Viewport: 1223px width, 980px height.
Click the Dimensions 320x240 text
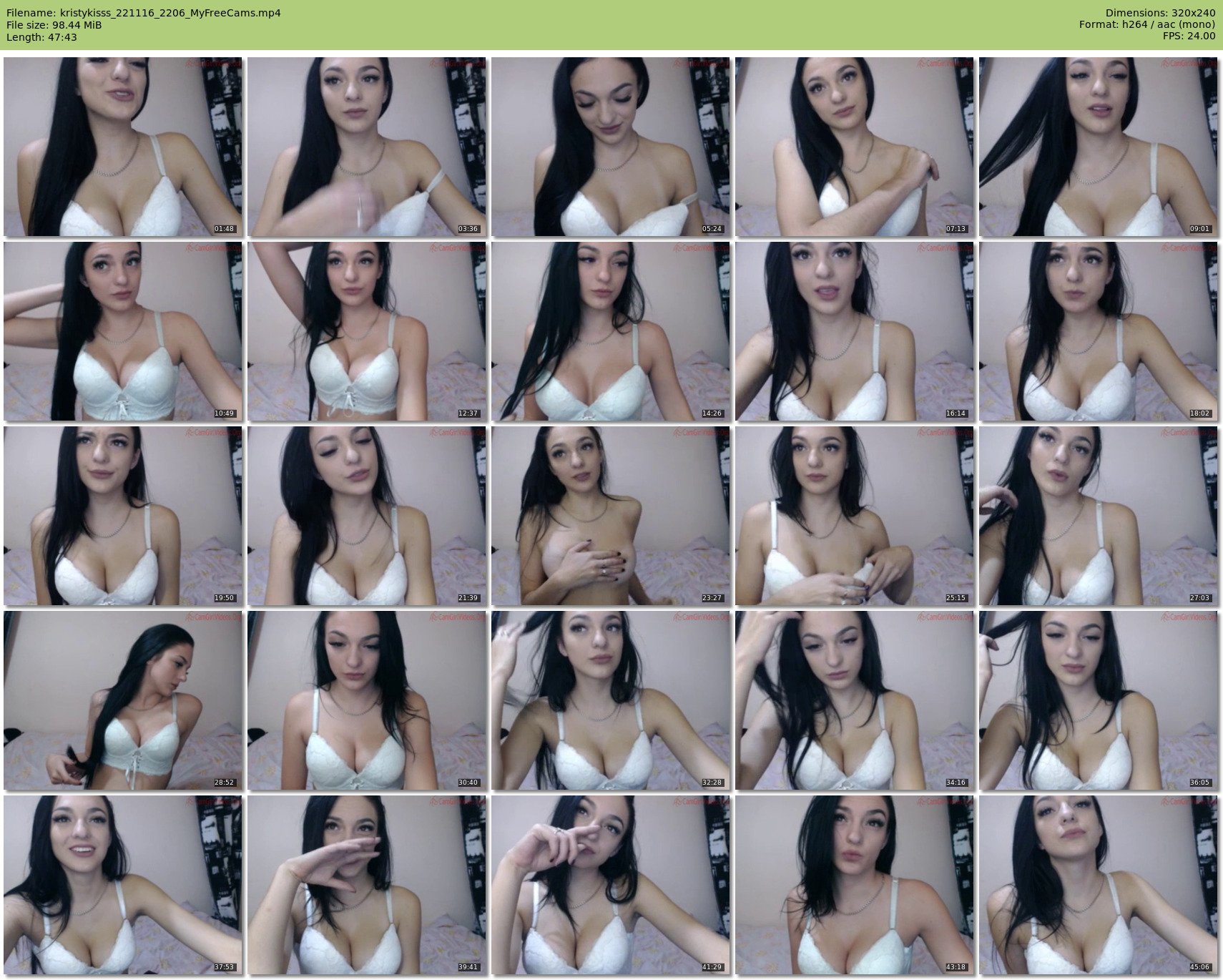(x=1160, y=13)
